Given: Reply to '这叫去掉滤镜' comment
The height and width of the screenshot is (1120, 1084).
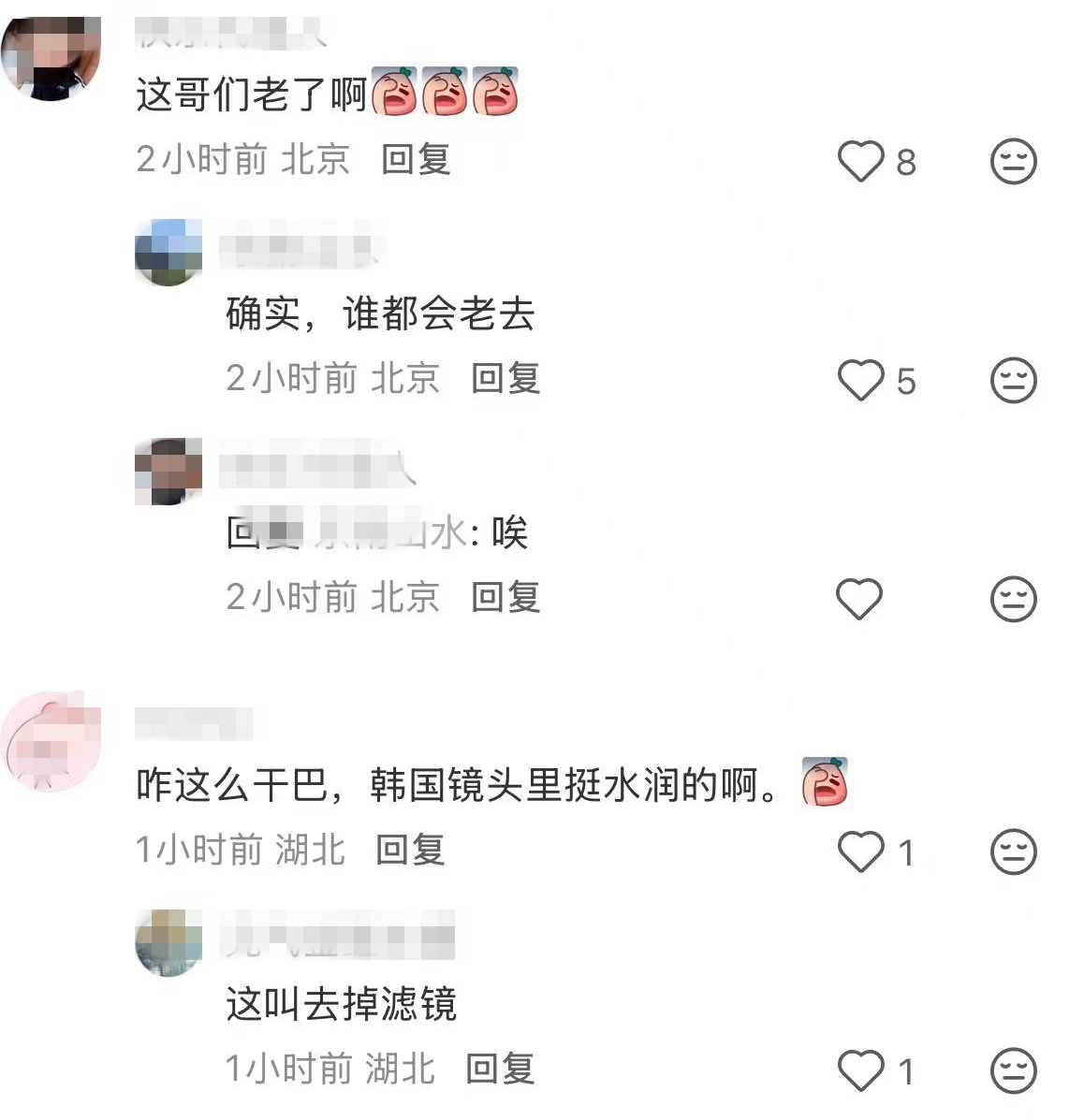Looking at the screenshot, I should [500, 1069].
